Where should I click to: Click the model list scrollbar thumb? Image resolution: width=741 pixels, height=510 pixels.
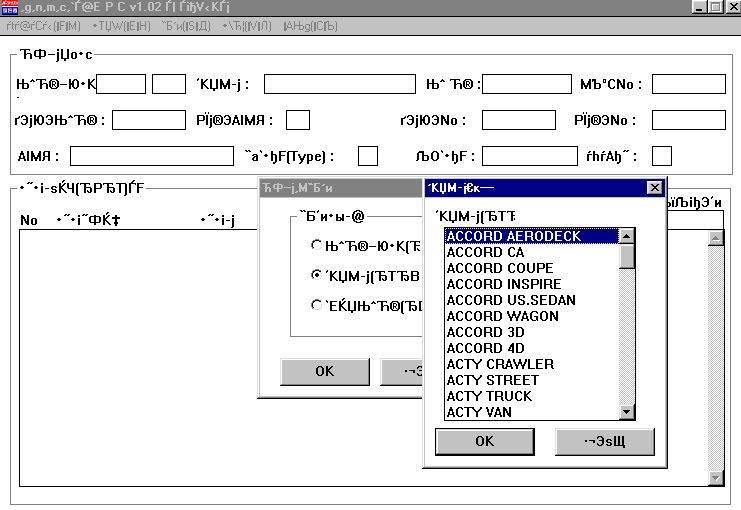627,256
